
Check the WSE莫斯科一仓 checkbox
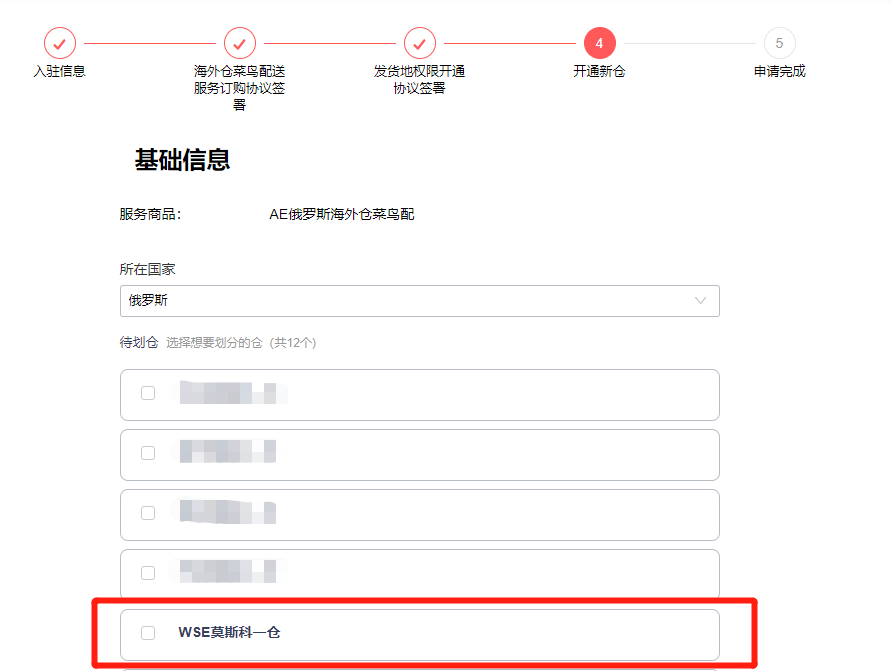148,633
